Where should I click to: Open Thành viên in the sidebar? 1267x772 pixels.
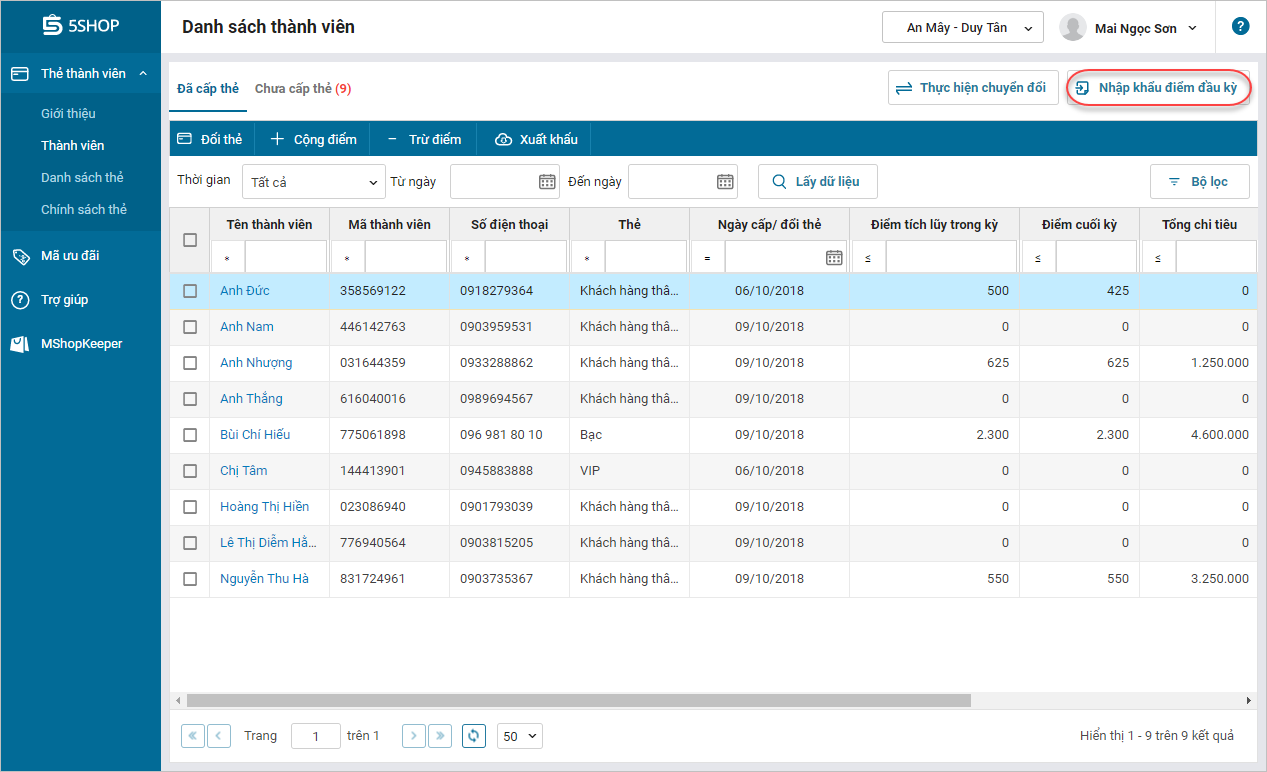pyautogui.click(x=72, y=146)
